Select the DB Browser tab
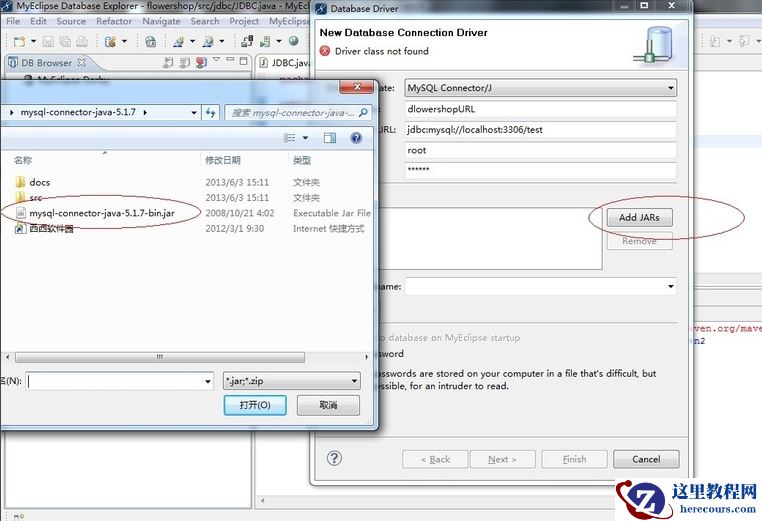 point(47,63)
